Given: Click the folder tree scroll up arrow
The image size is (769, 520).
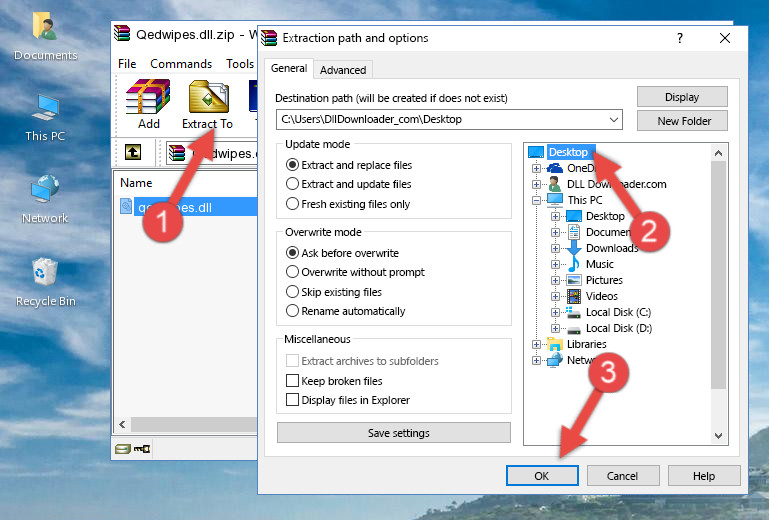Looking at the screenshot, I should (718, 153).
